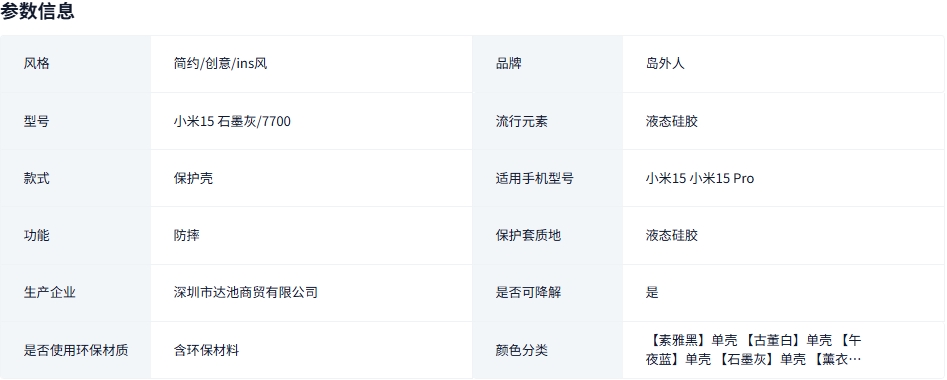
Task: Click the 参数信息 heading
Action: coord(37,11)
